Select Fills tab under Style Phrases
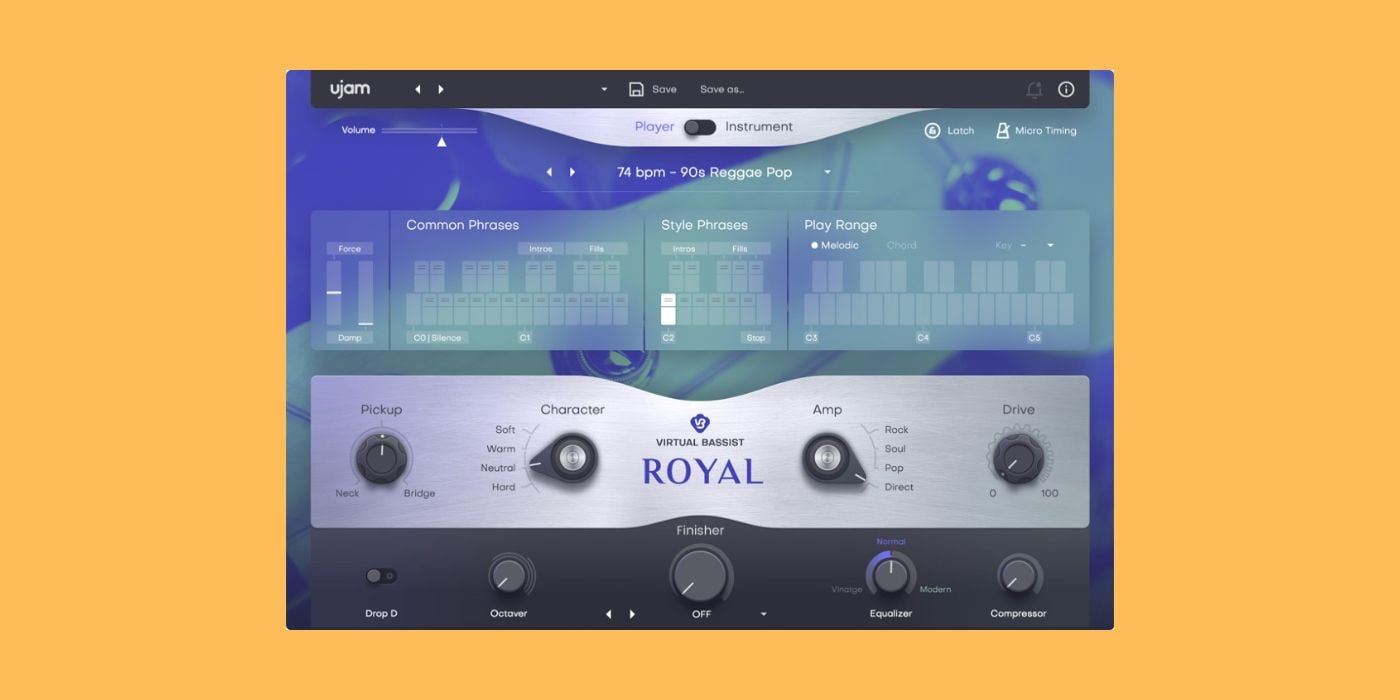This screenshot has width=1400, height=700. tap(739, 249)
